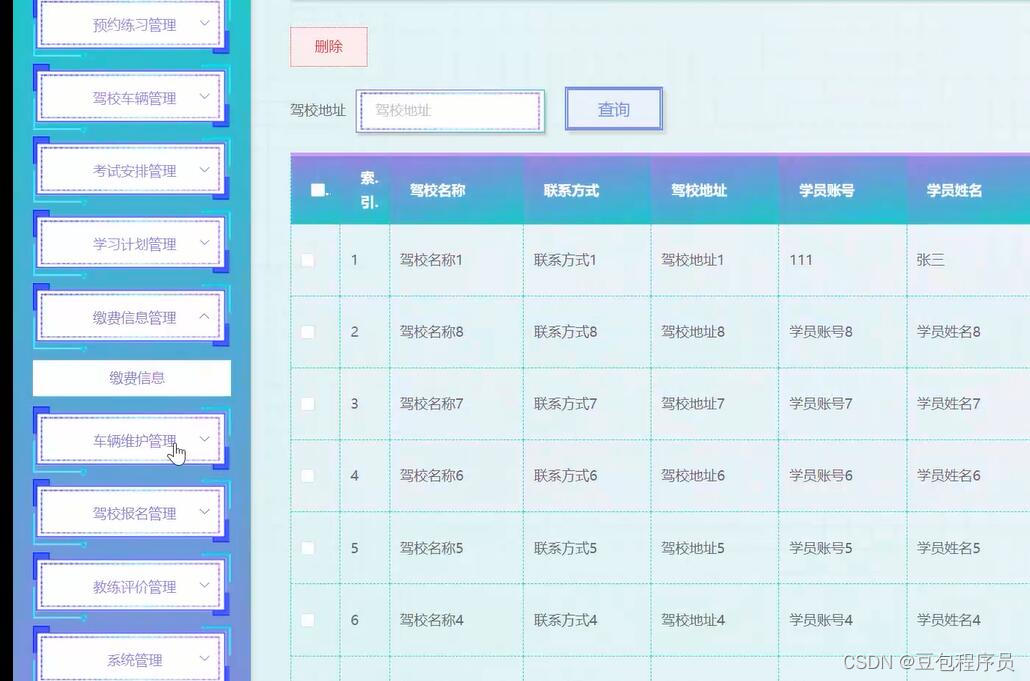Click inside the 驾校地址 input field

[x=449, y=111]
